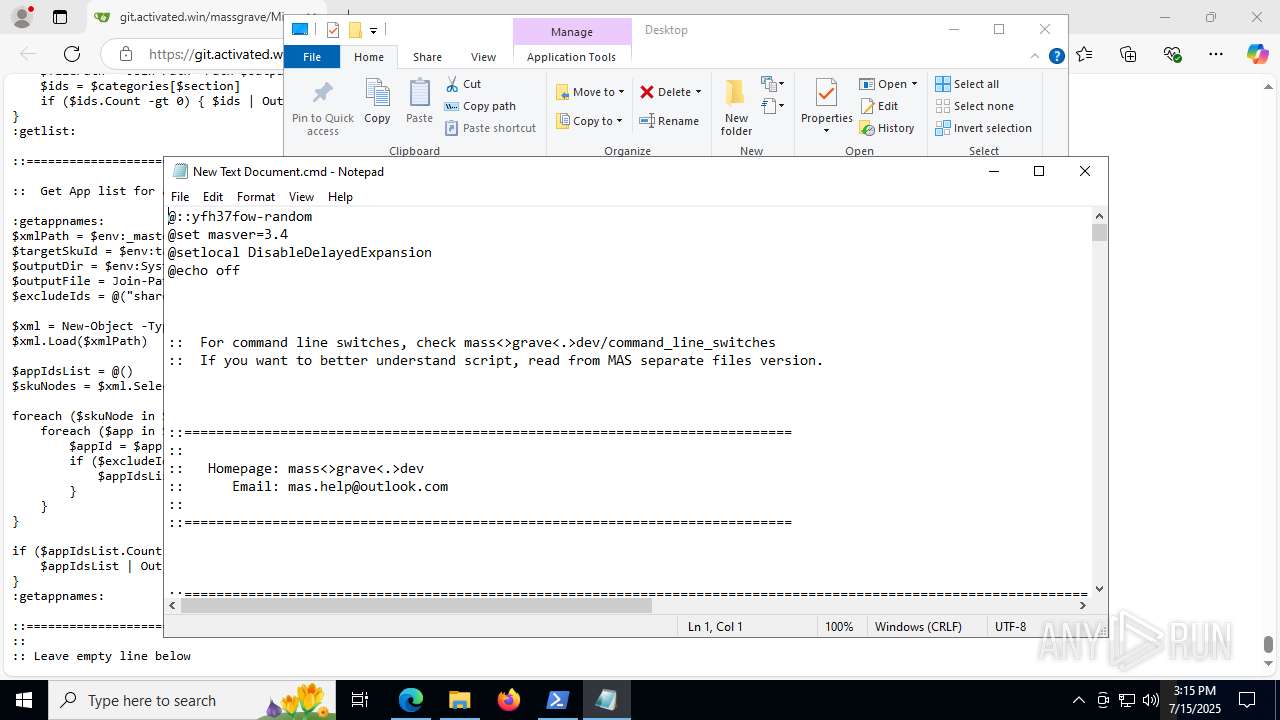Click the 100% zoom status in Notepad
The image size is (1280, 720).
click(x=839, y=626)
